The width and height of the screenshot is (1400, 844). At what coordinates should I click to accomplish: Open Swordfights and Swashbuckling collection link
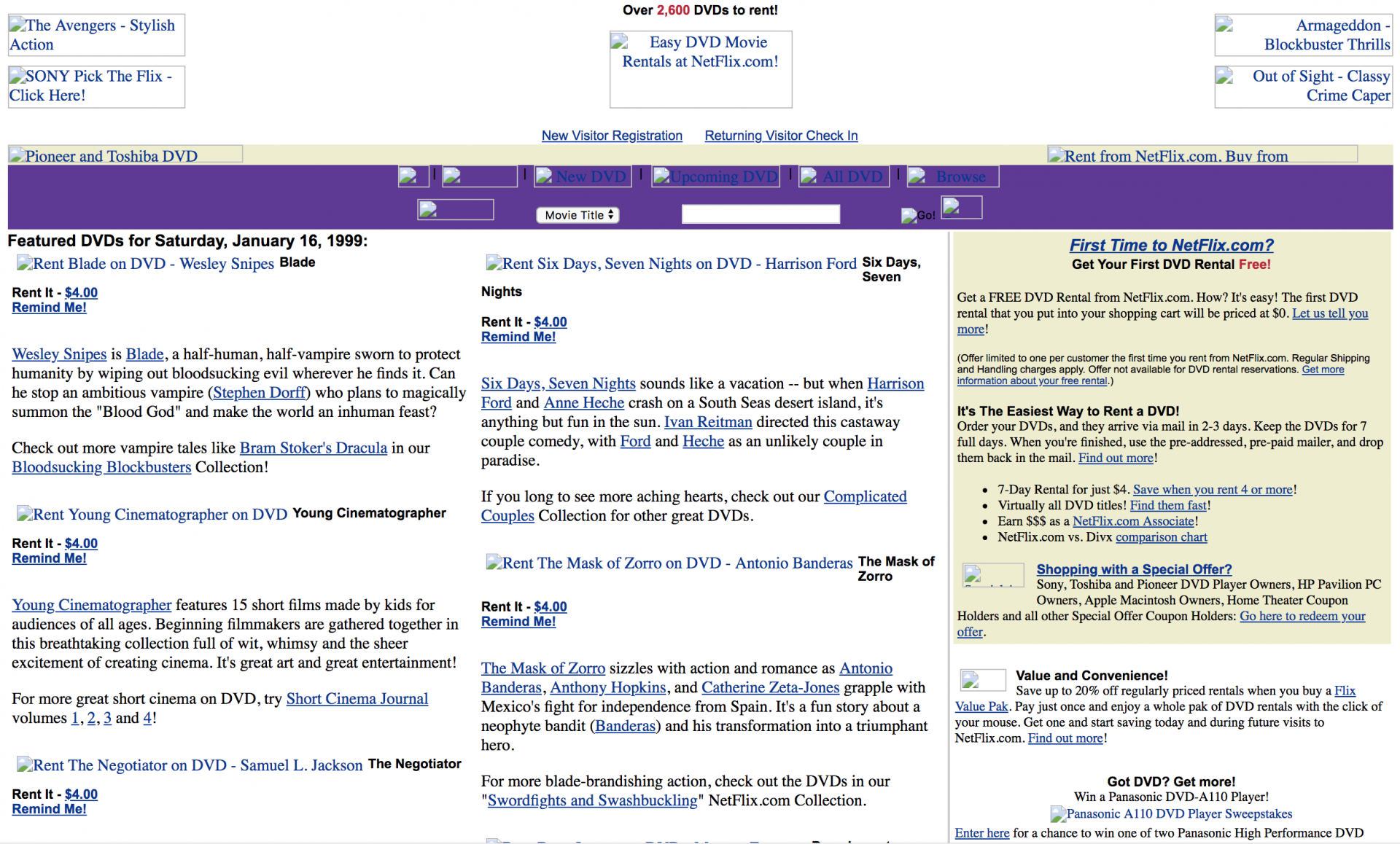pyautogui.click(x=592, y=801)
